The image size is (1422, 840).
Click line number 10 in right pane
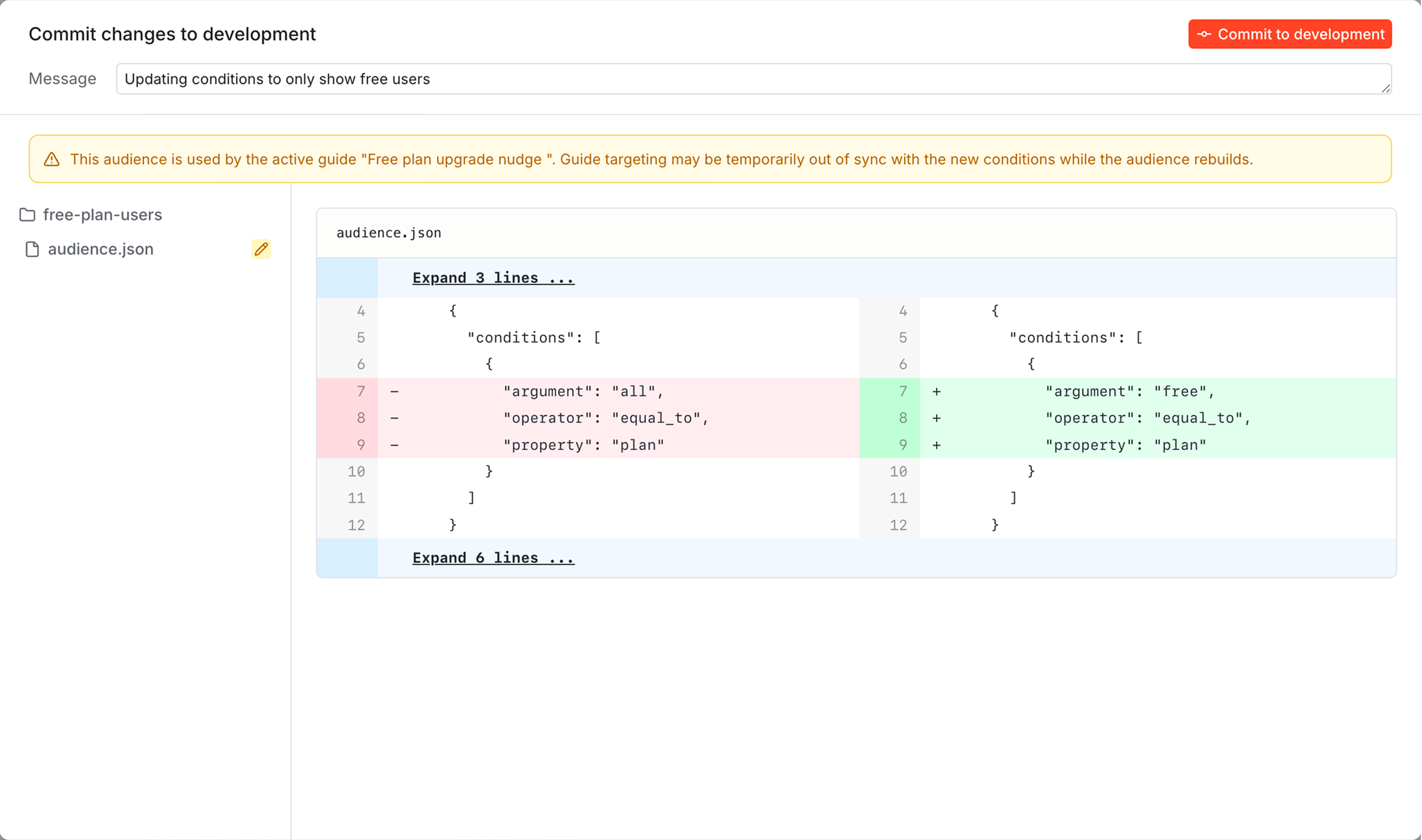click(x=899, y=471)
